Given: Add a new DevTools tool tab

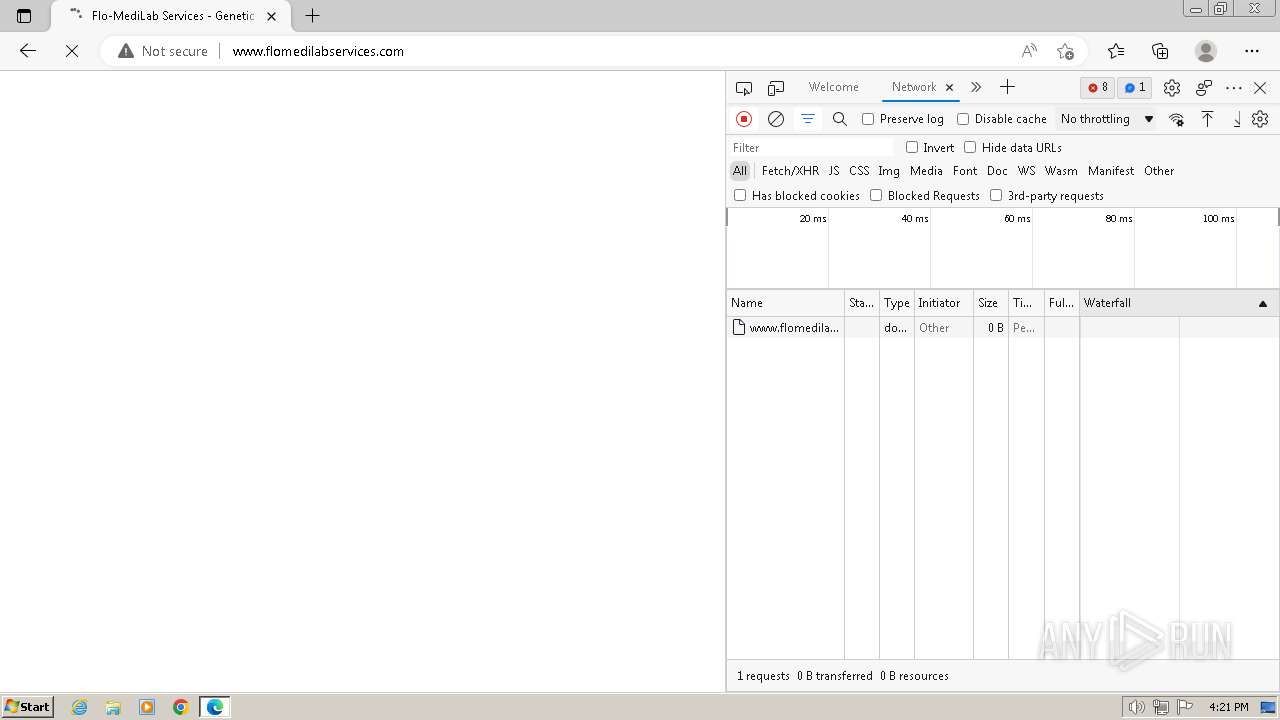Looking at the screenshot, I should pyautogui.click(x=1007, y=87).
